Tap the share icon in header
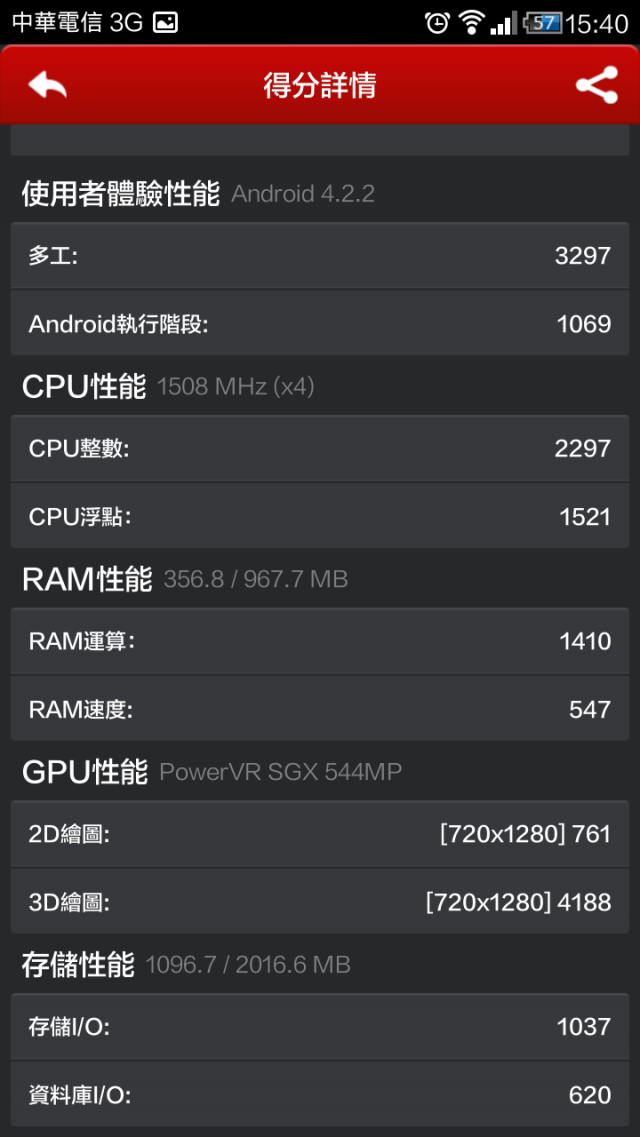Viewport: 640px width, 1138px height. click(x=596, y=85)
